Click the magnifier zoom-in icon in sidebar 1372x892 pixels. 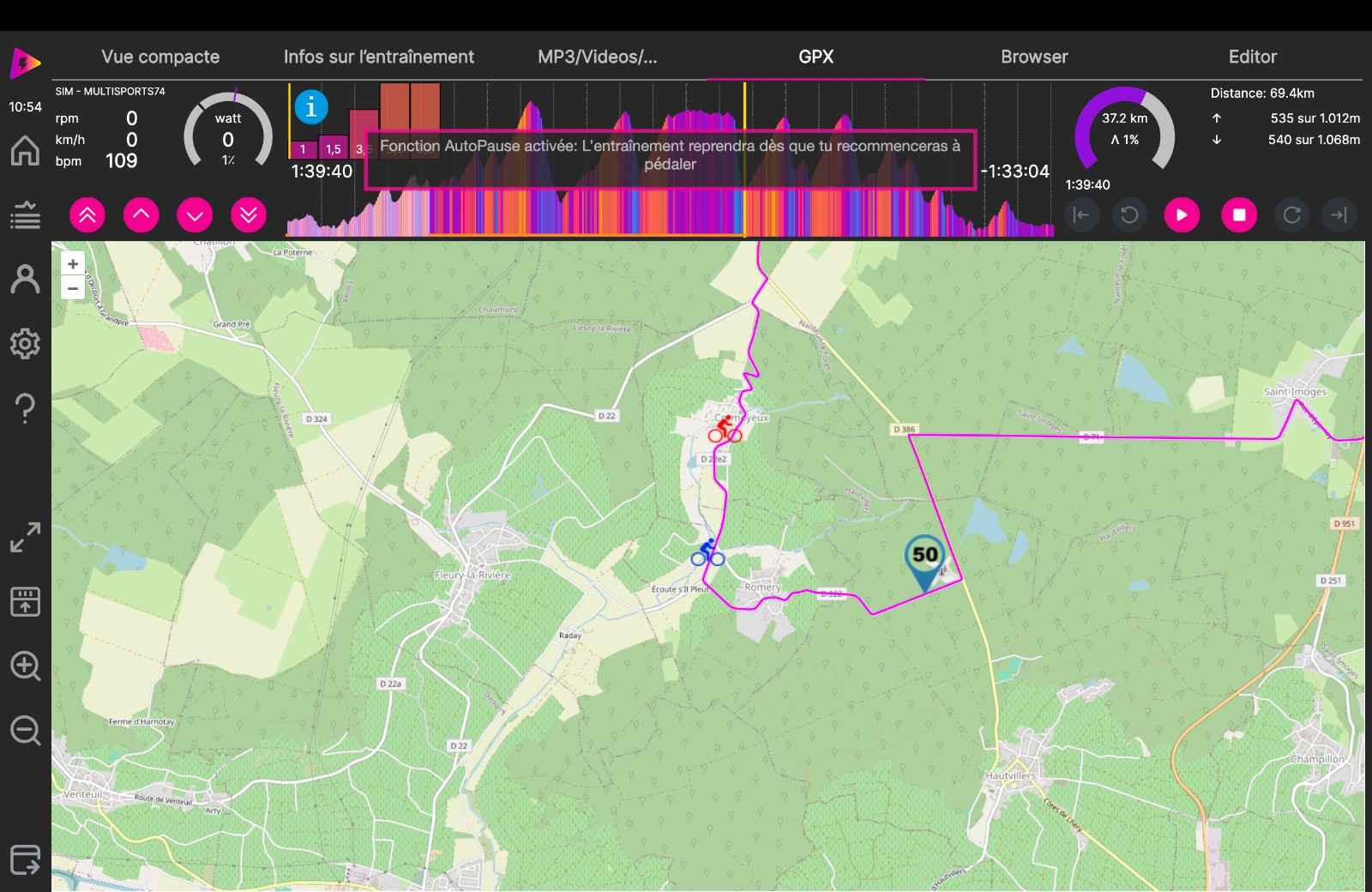[x=25, y=666]
